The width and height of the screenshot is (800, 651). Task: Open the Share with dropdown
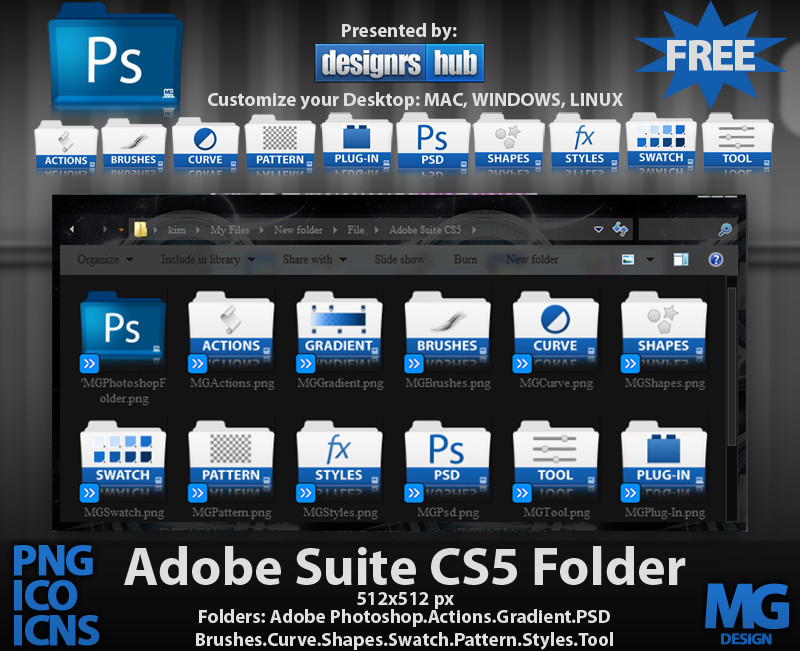(x=315, y=260)
